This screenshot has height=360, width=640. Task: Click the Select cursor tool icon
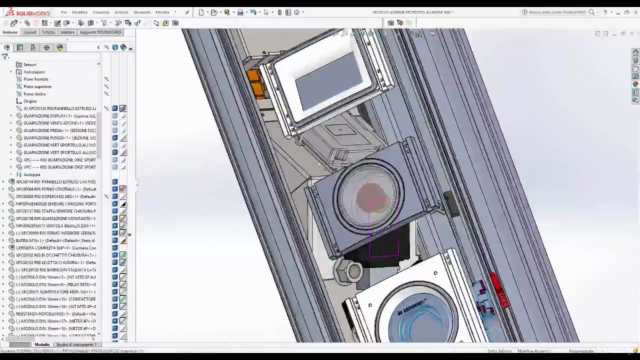[x=266, y=12]
